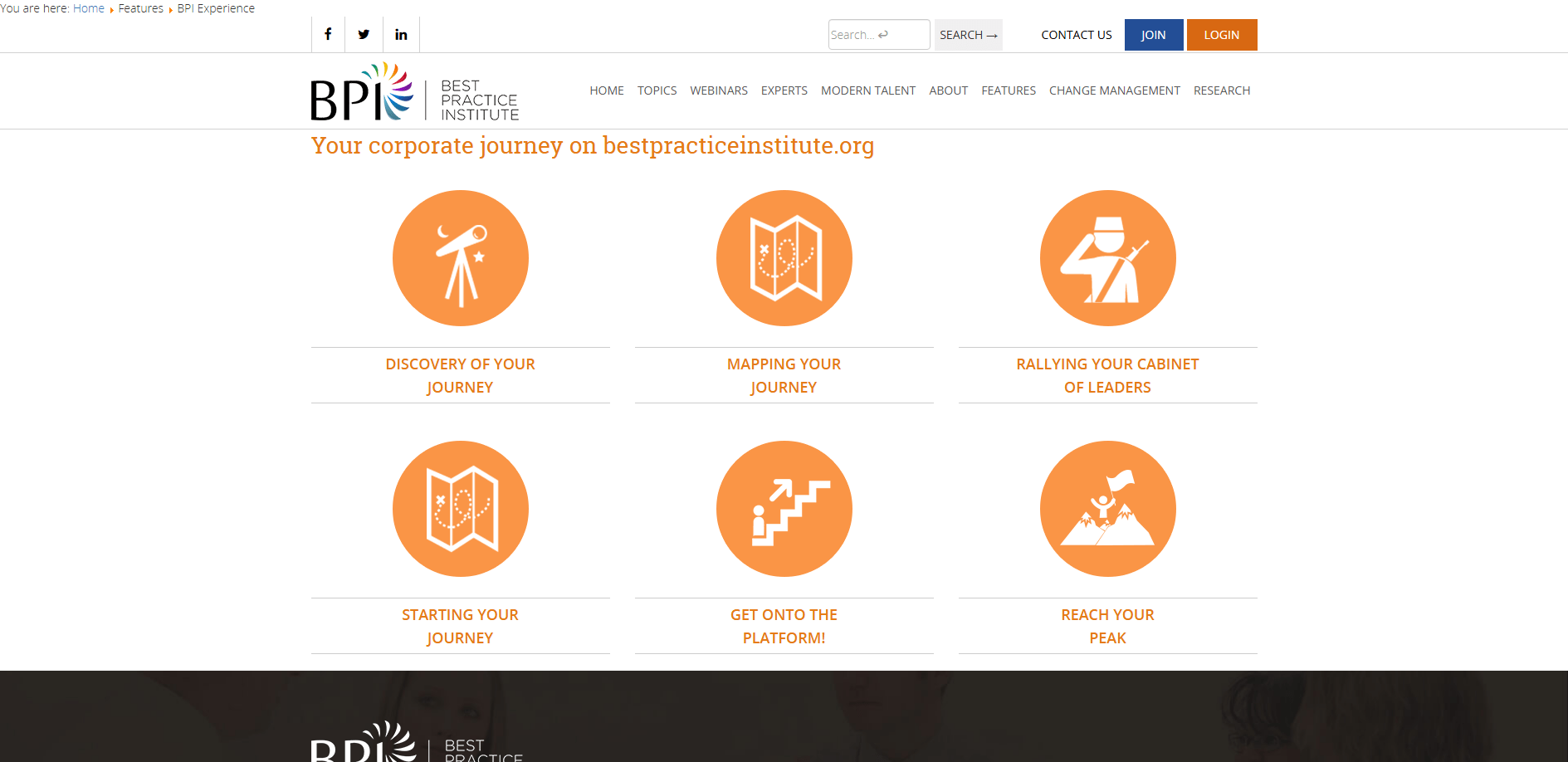Select the saluting soldier Rallying icon
Screen dimensions: 1568x762
[x=1107, y=258]
